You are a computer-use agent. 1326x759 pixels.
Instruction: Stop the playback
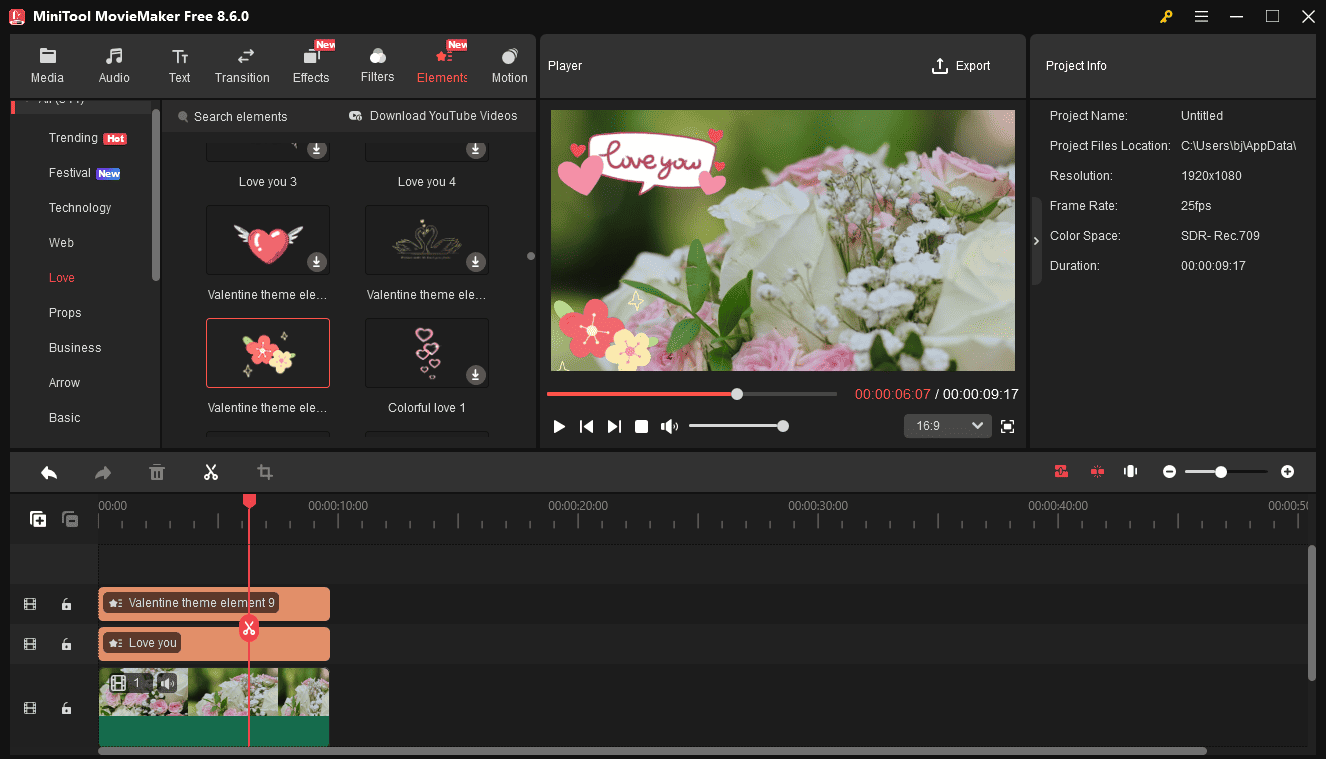click(x=642, y=427)
